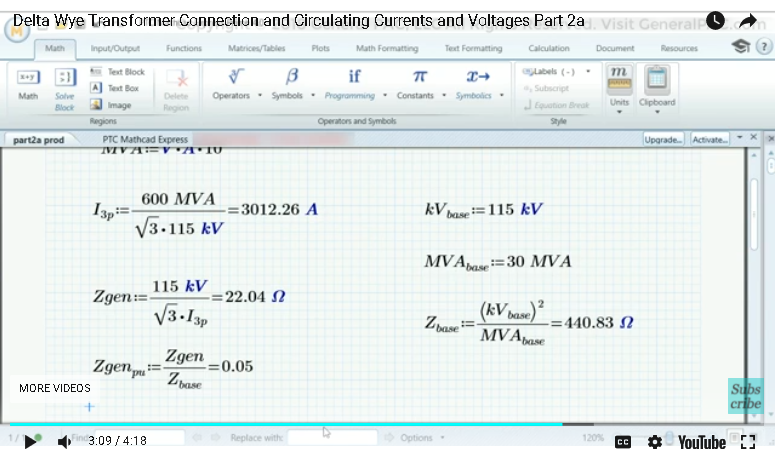This screenshot has width=775, height=455.
Task: Click the MORE VIDEOS label
Action: [55, 388]
